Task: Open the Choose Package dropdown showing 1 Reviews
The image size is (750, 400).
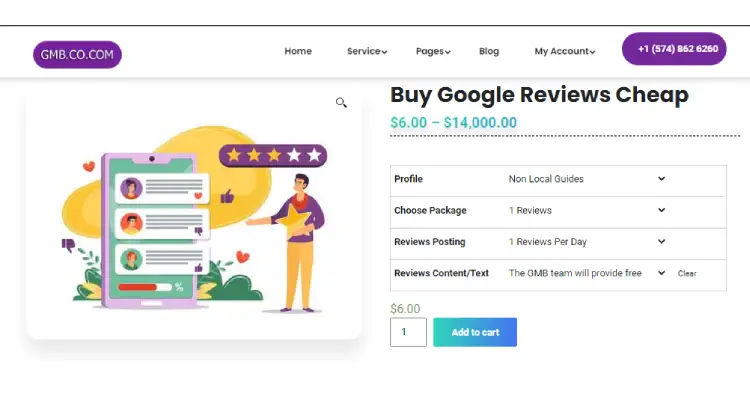Action: point(587,211)
